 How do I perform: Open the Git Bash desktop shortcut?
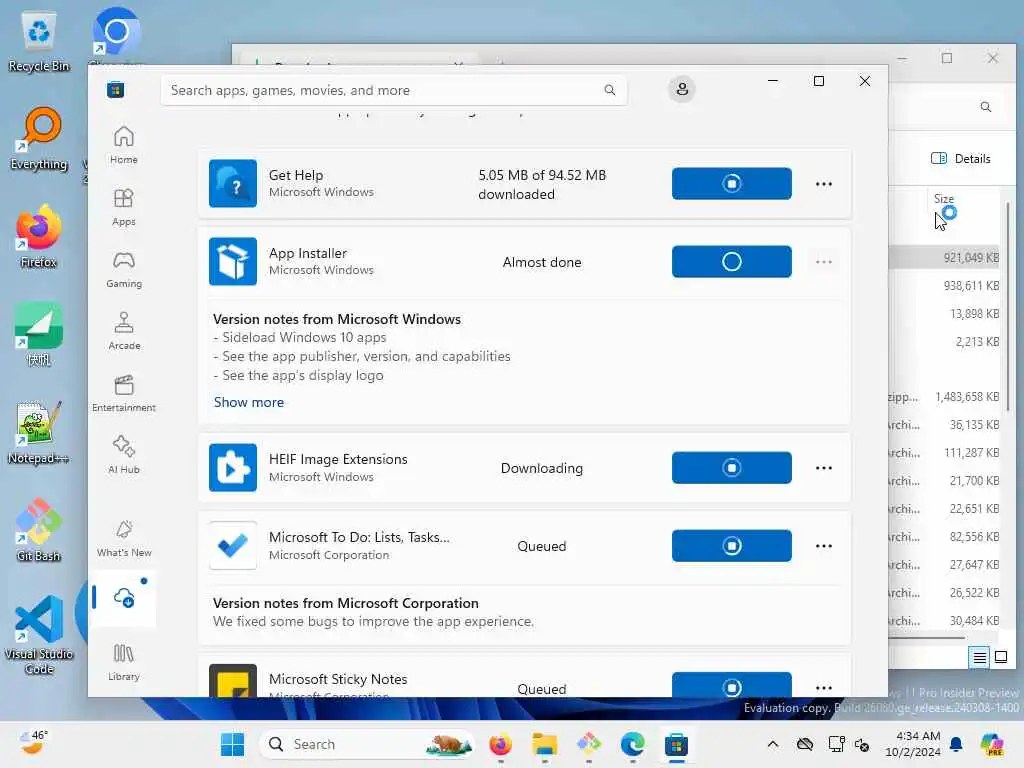point(39,531)
